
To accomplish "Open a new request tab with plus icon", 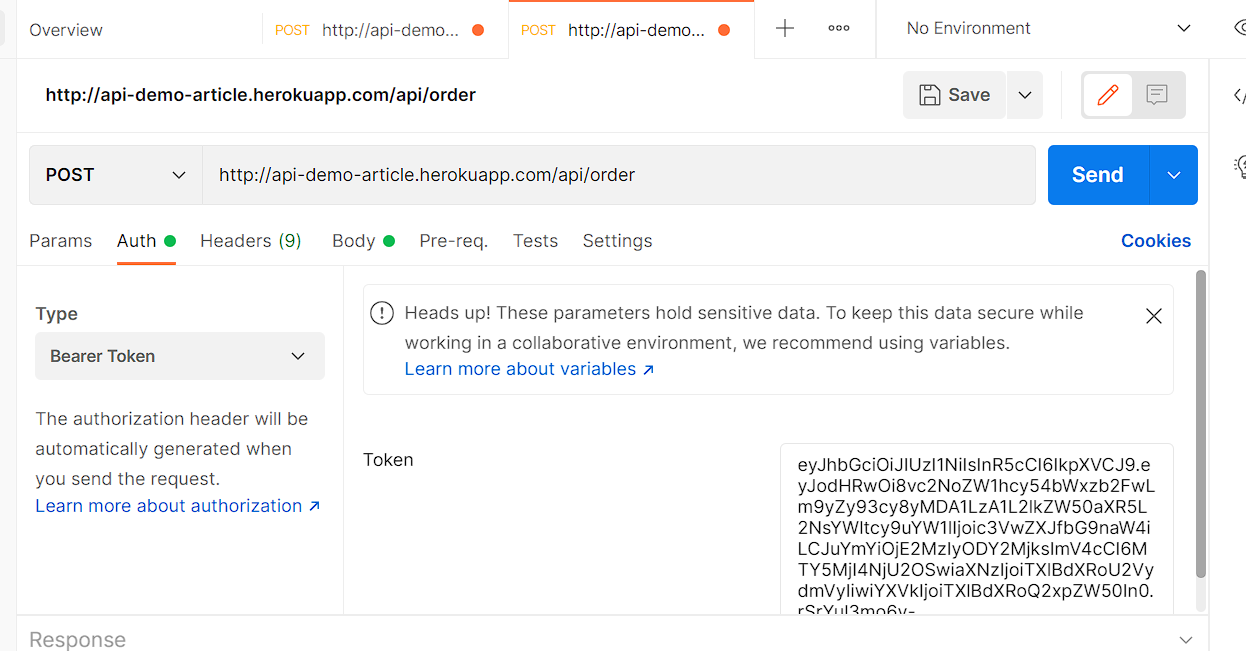I will tap(785, 29).
